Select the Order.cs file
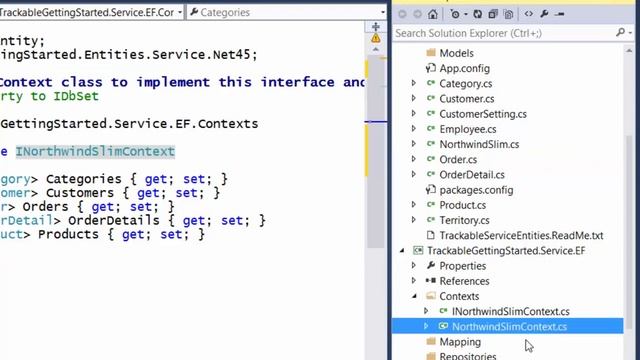The height and width of the screenshot is (360, 640). point(458,160)
